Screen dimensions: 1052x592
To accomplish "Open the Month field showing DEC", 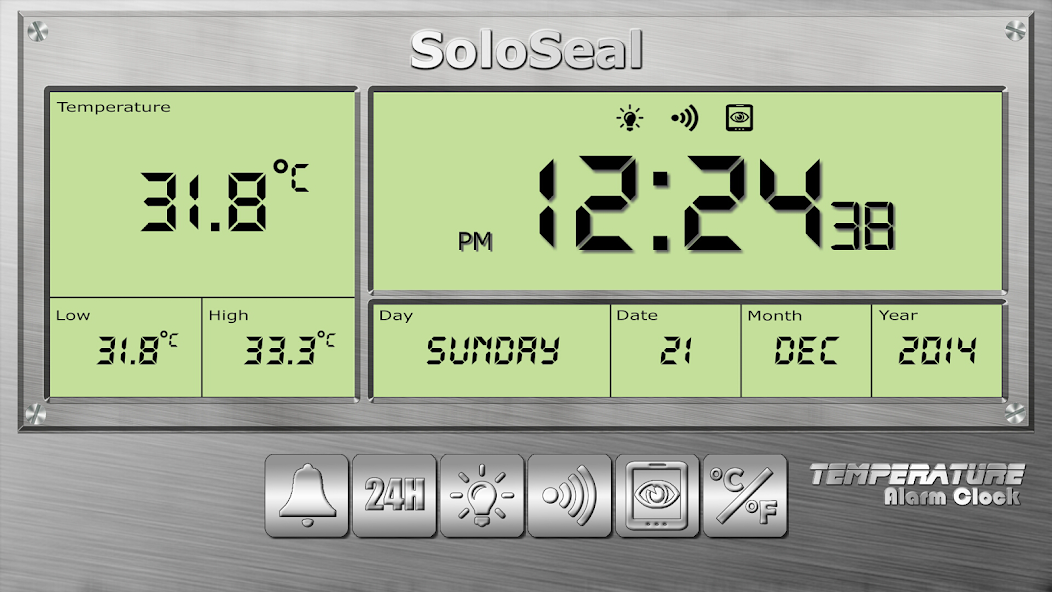I will (x=805, y=348).
